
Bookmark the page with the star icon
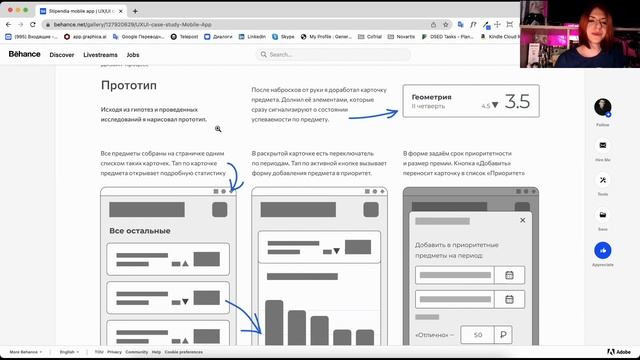tap(445, 24)
